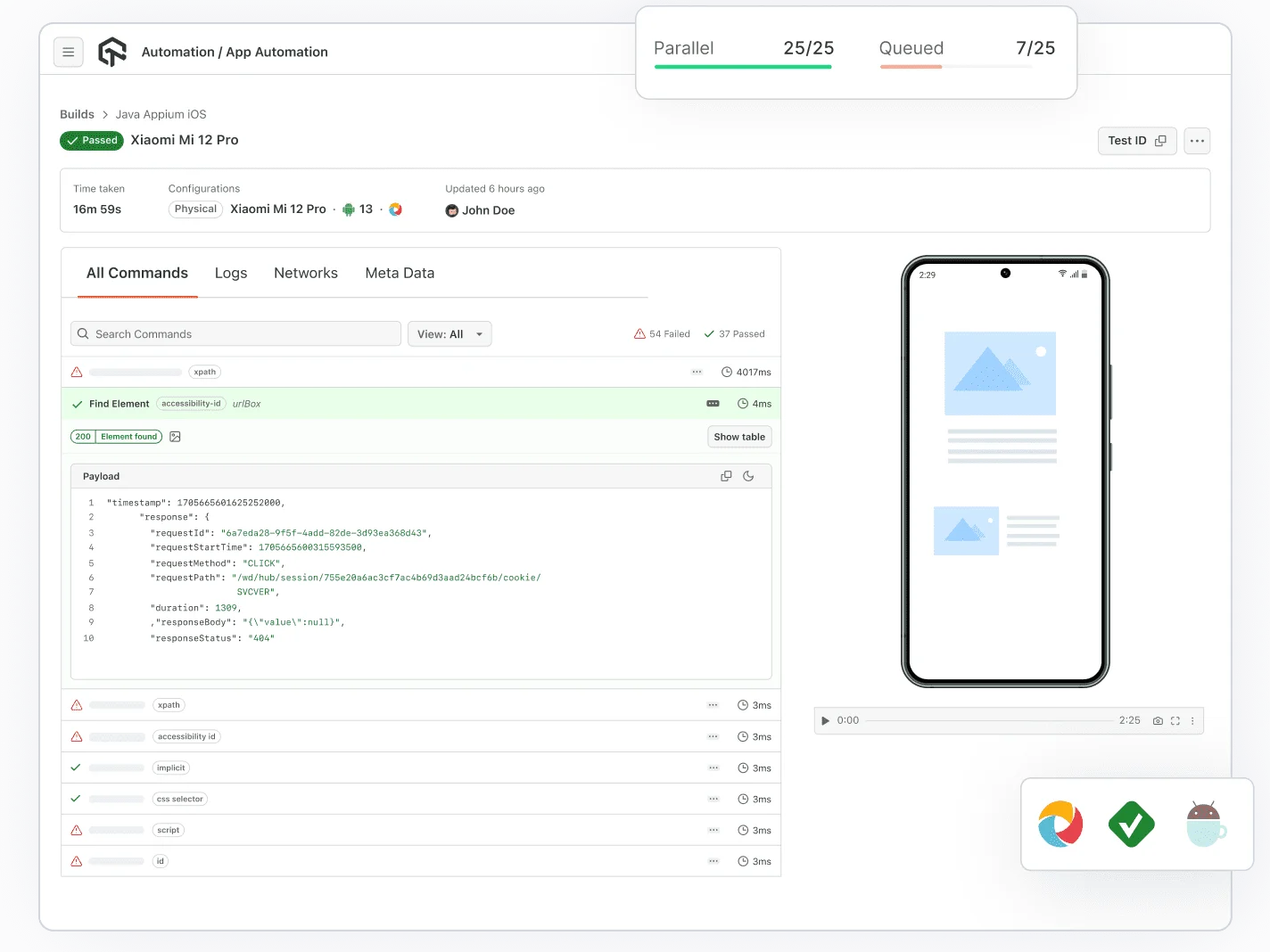1270x952 pixels.
Task: Play the session recording video
Action: click(825, 720)
